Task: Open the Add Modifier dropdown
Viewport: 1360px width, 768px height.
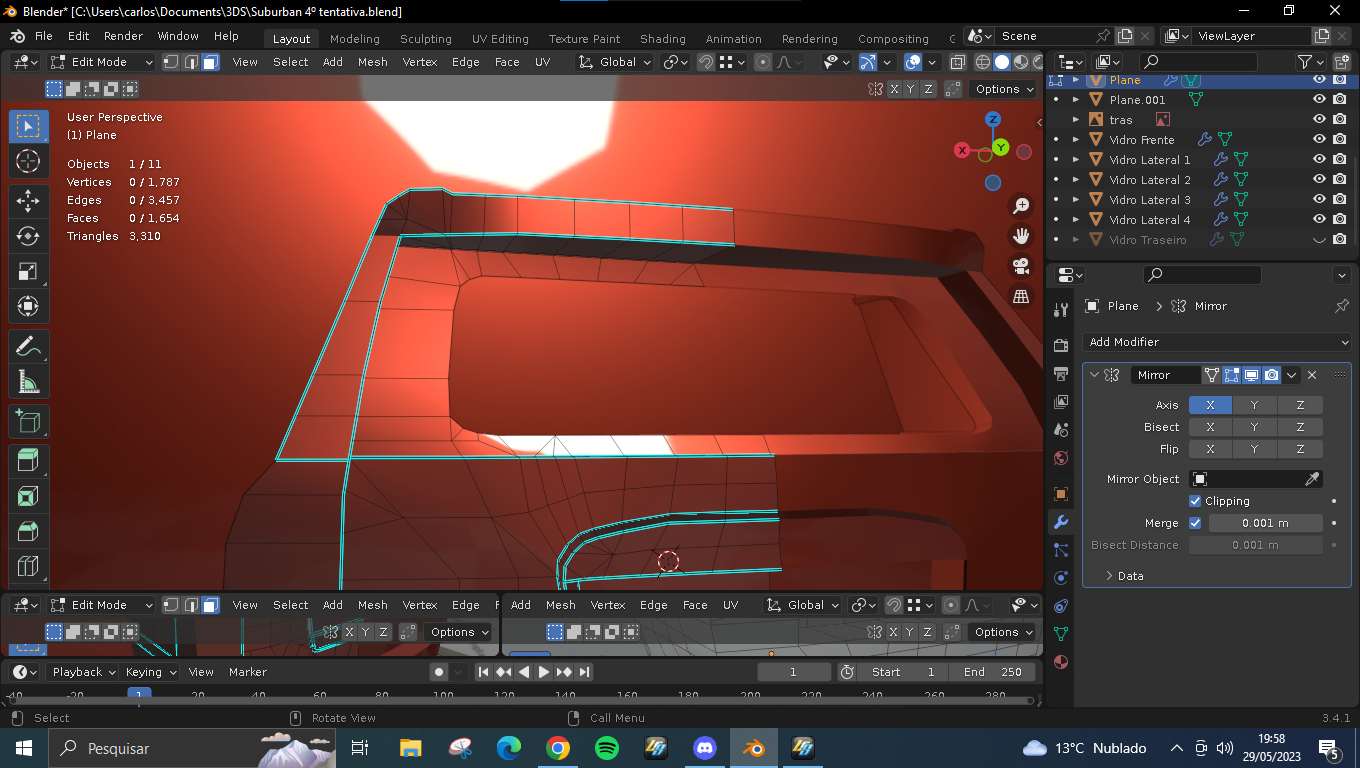Action: pos(1217,342)
